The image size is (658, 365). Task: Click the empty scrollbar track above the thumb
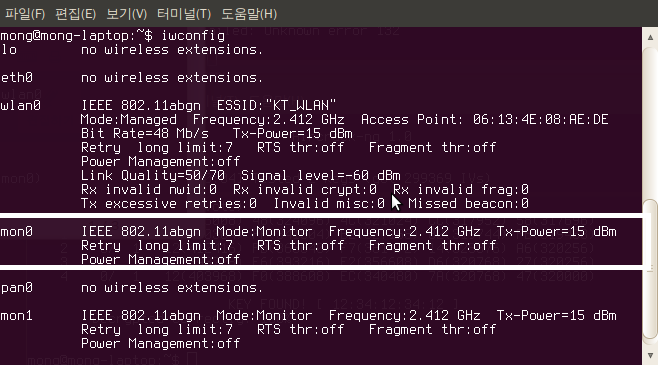pos(650,123)
